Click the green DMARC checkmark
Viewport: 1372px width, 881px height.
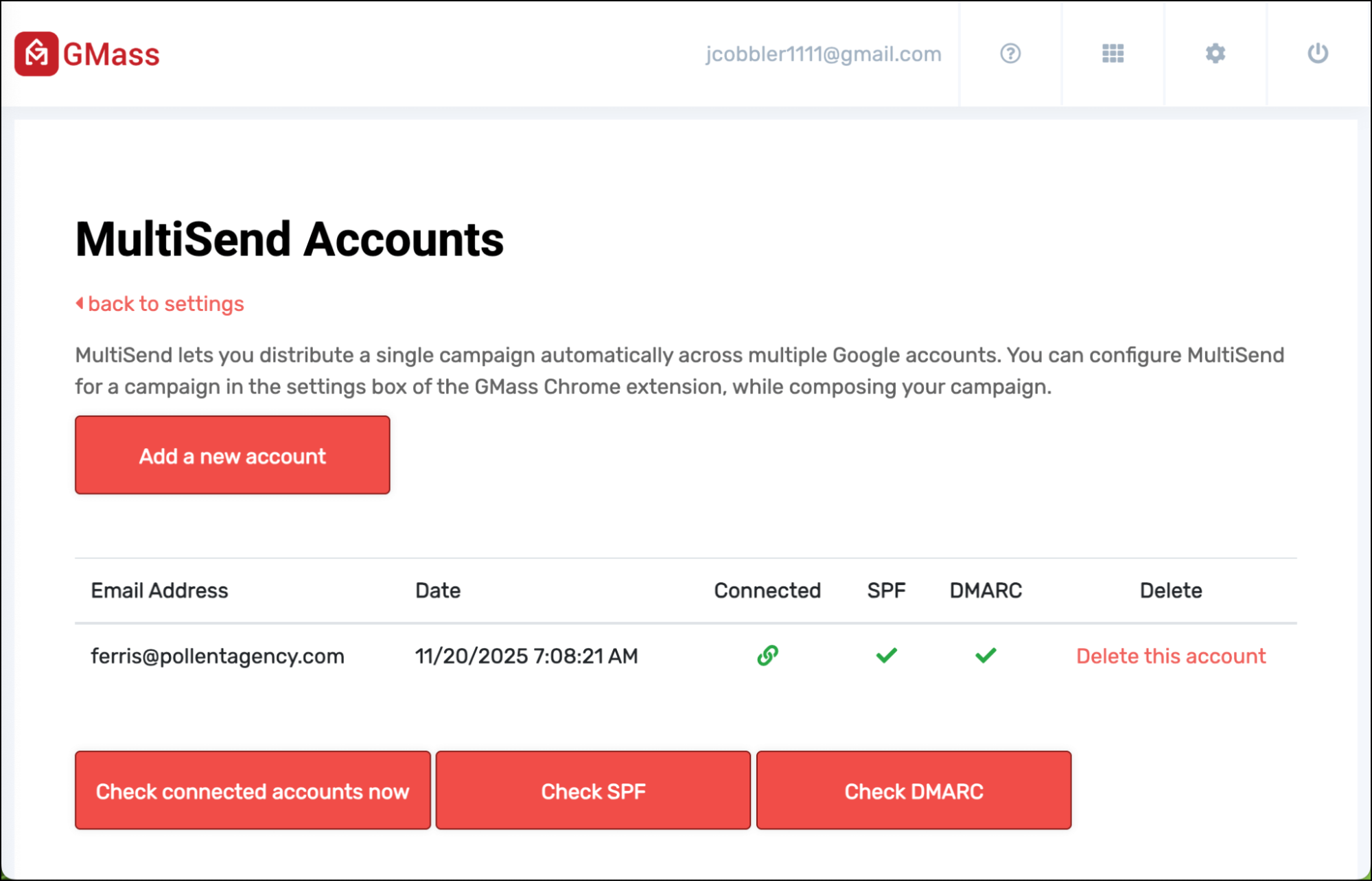point(986,656)
